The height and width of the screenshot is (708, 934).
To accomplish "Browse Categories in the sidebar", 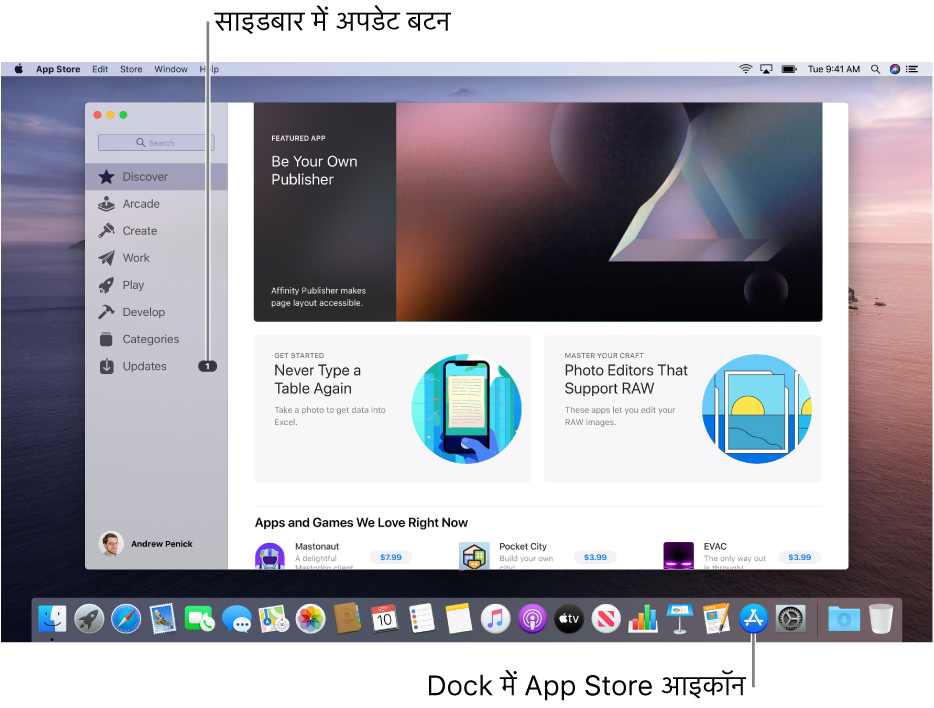I will [156, 339].
